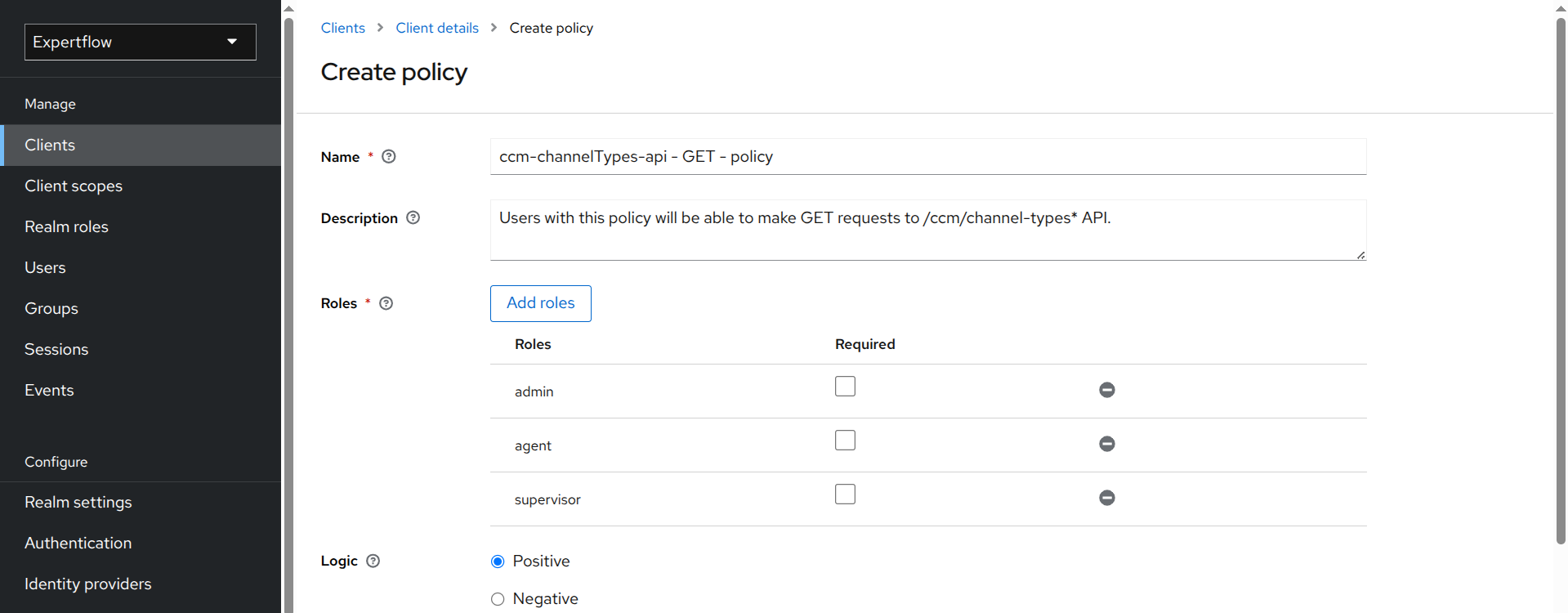The image size is (1568, 613).
Task: Open the Expertflow realm dropdown
Action: click(141, 42)
